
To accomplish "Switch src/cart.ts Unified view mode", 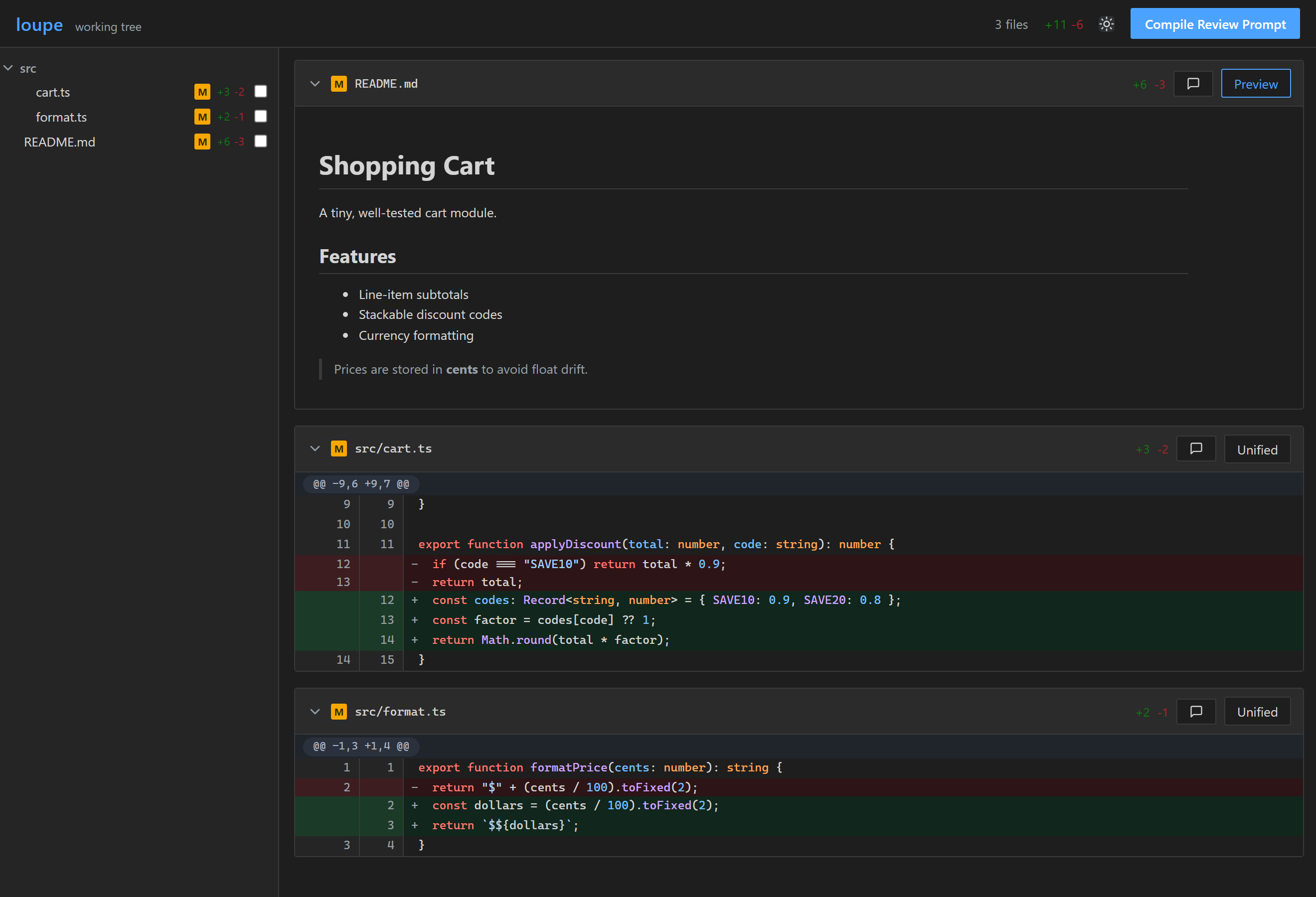I will click(x=1257, y=449).
